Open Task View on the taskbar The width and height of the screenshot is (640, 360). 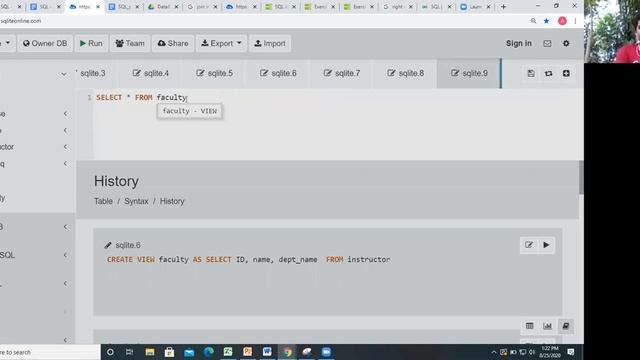click(129, 352)
